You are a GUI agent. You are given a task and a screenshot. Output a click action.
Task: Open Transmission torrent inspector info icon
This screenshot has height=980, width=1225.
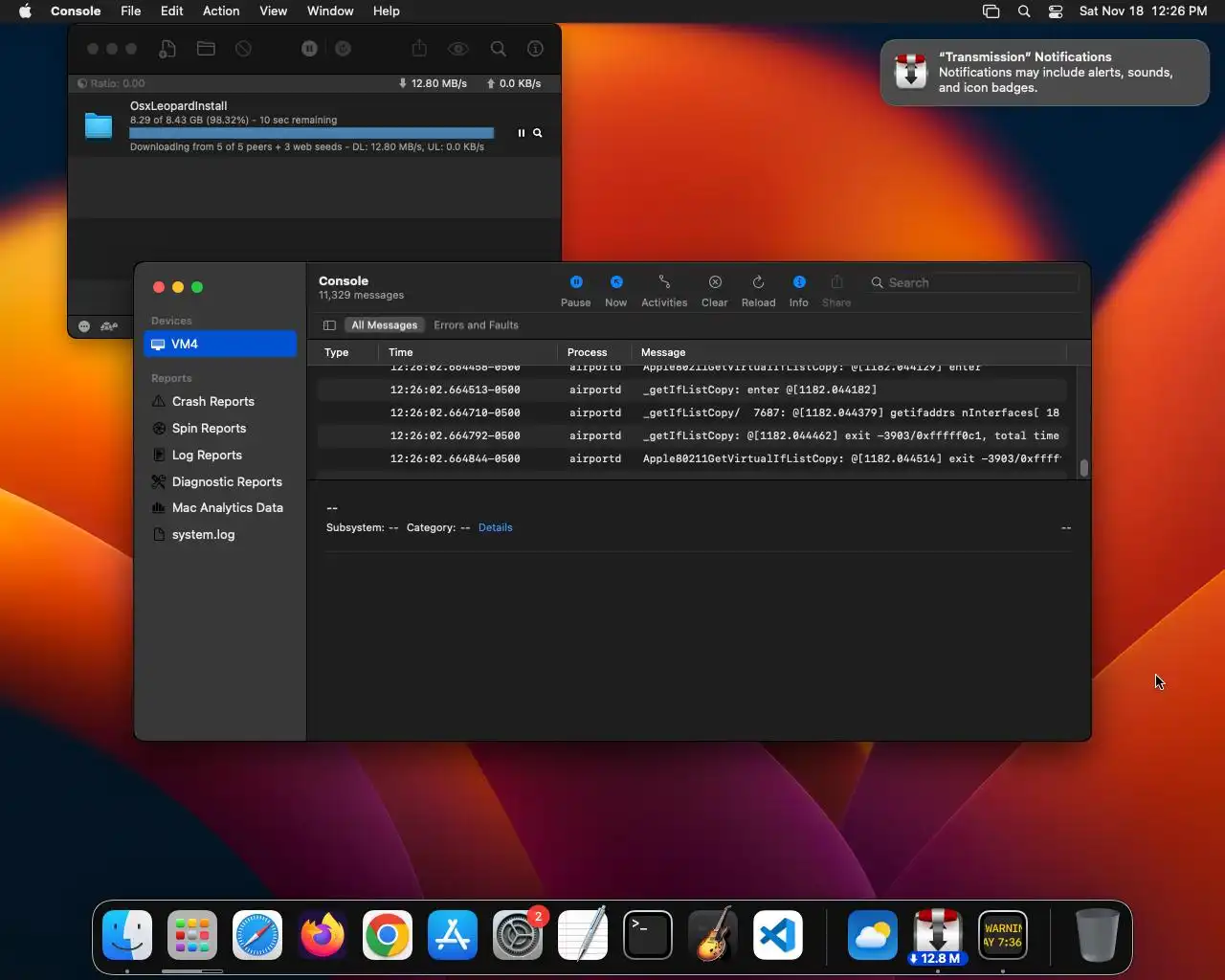click(536, 49)
